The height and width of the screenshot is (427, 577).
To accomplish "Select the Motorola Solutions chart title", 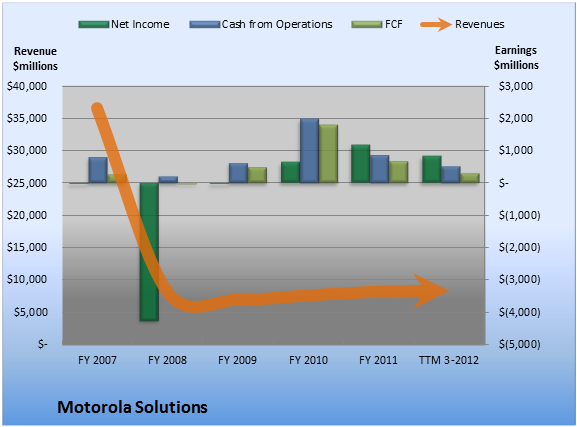I will tap(132, 407).
